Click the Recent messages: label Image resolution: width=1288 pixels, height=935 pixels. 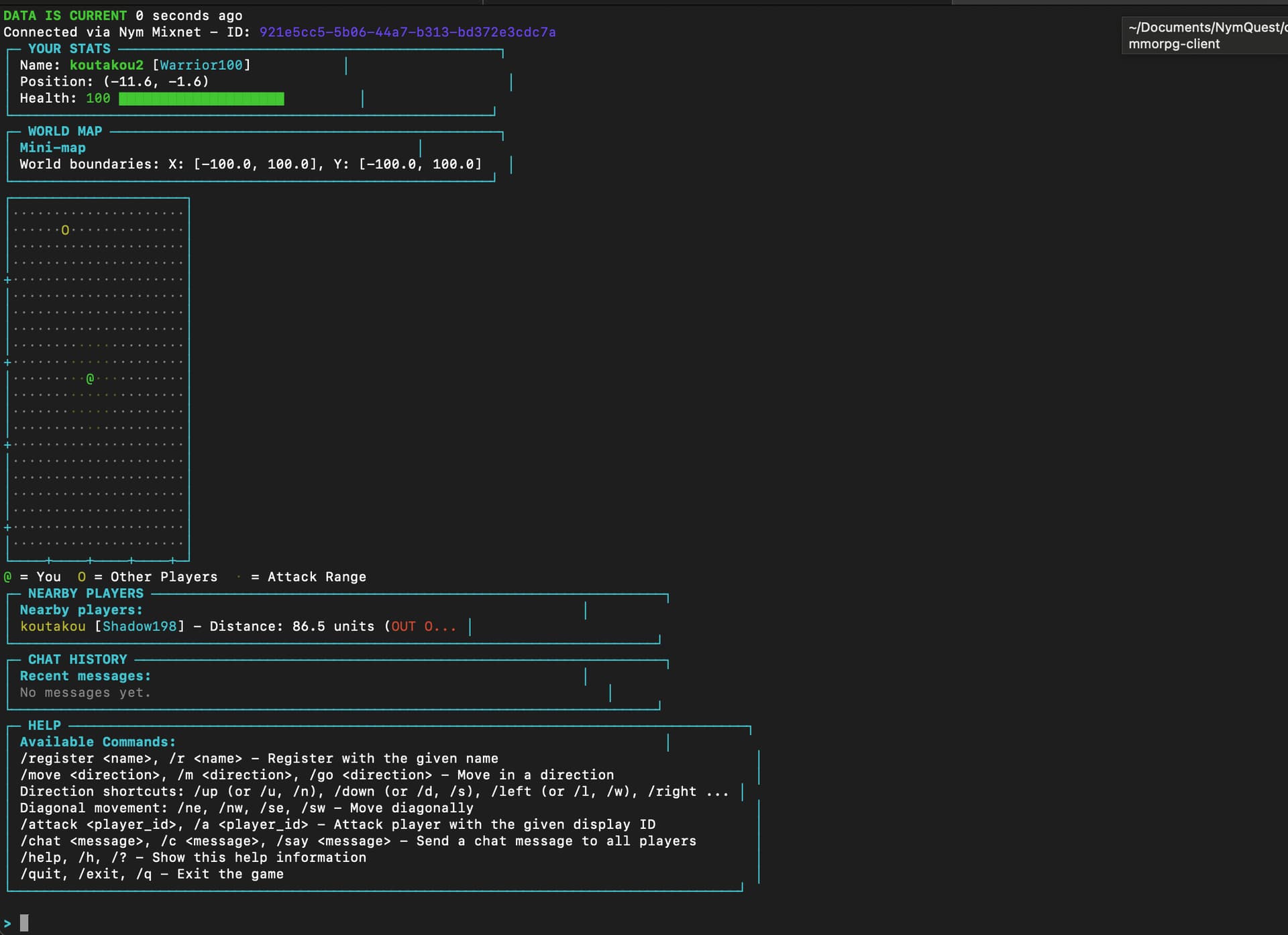pyautogui.click(x=85, y=676)
